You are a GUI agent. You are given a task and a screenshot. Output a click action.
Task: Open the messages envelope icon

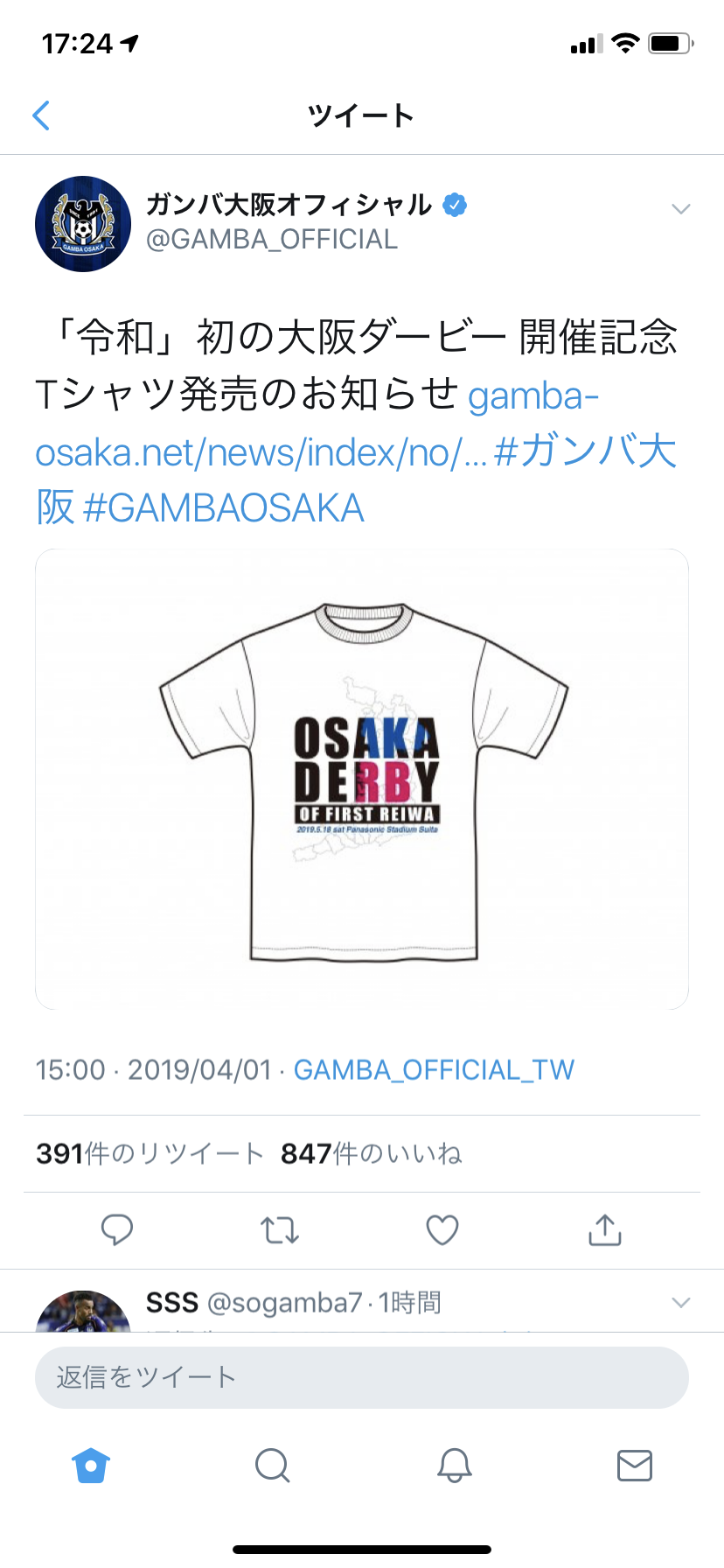tap(635, 1465)
